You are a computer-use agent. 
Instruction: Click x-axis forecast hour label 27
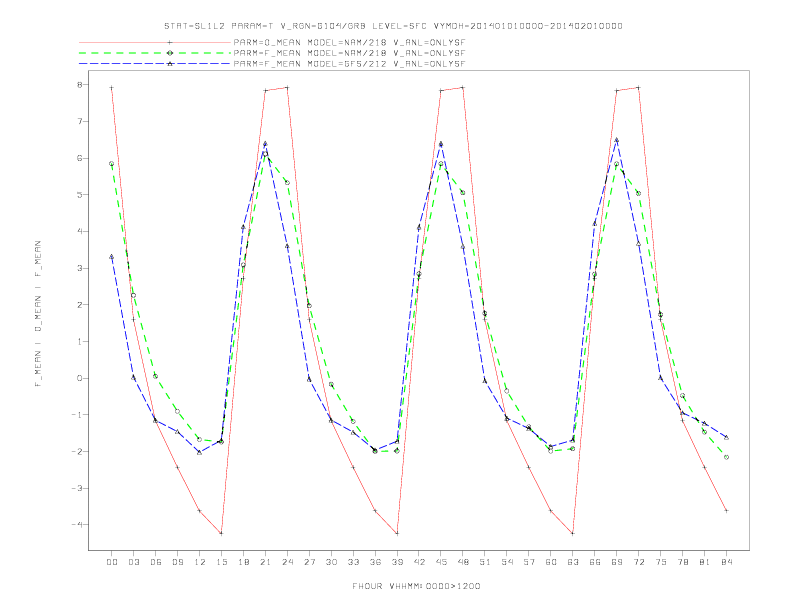click(309, 562)
